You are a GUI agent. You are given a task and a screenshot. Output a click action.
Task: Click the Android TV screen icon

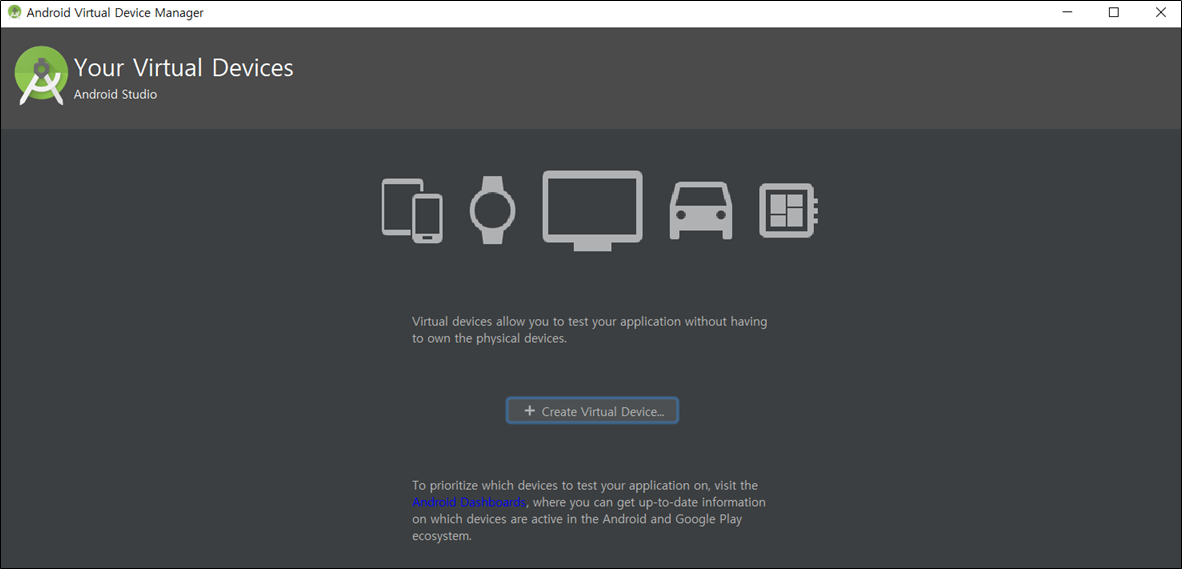(593, 210)
